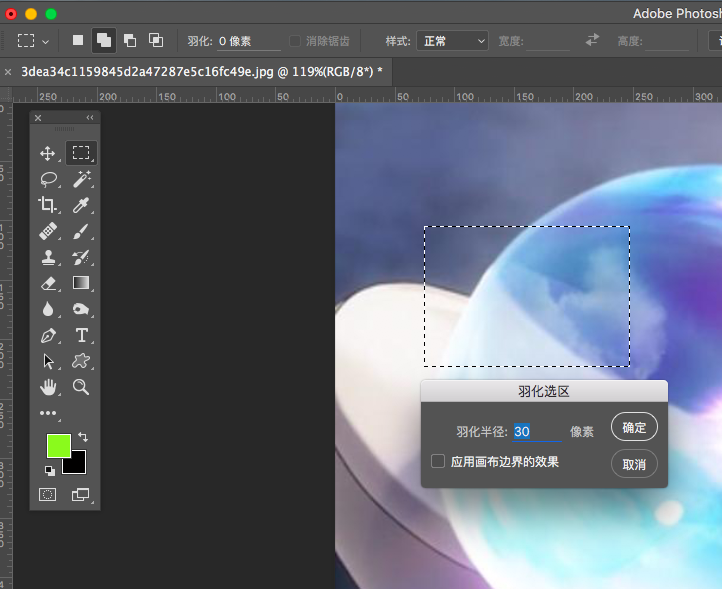Toggle the 消除锯齿 anti-alias checkbox

tap(295, 41)
